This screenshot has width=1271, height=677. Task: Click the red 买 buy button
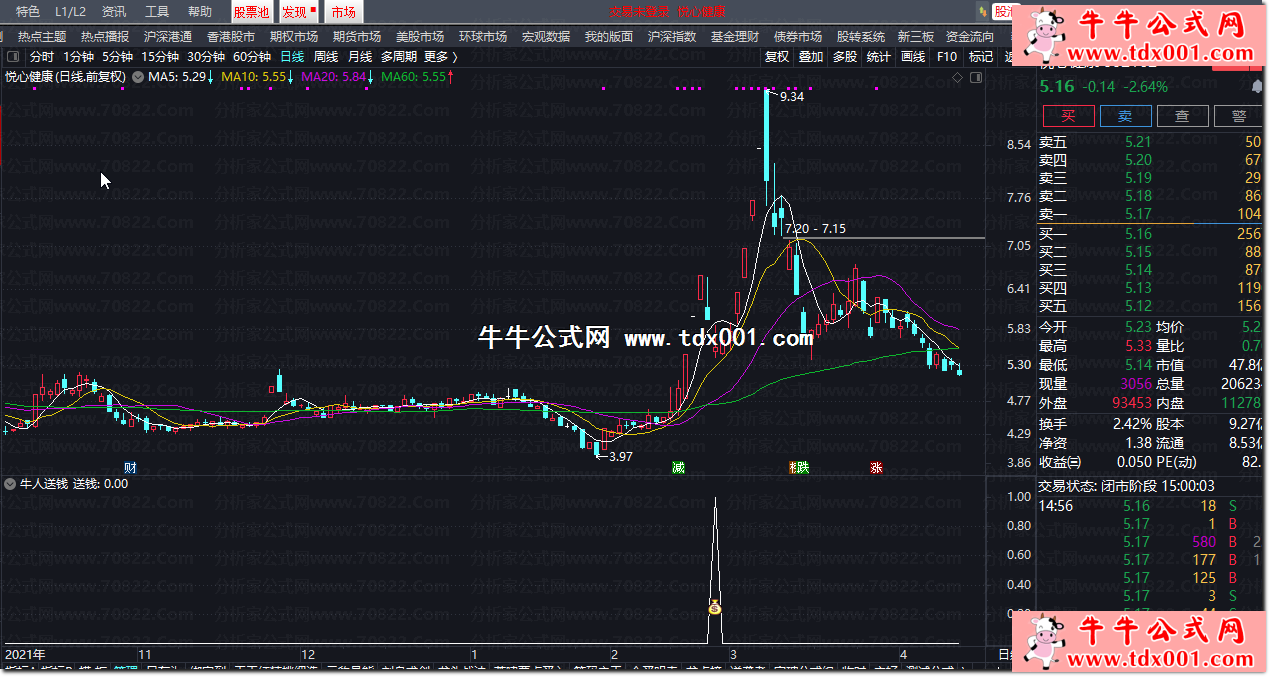(x=1068, y=116)
